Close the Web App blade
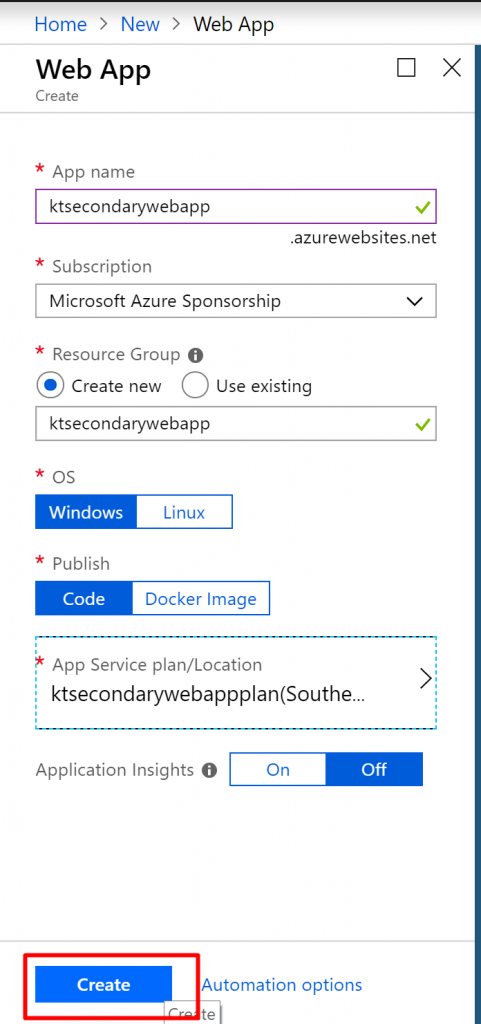 452,67
